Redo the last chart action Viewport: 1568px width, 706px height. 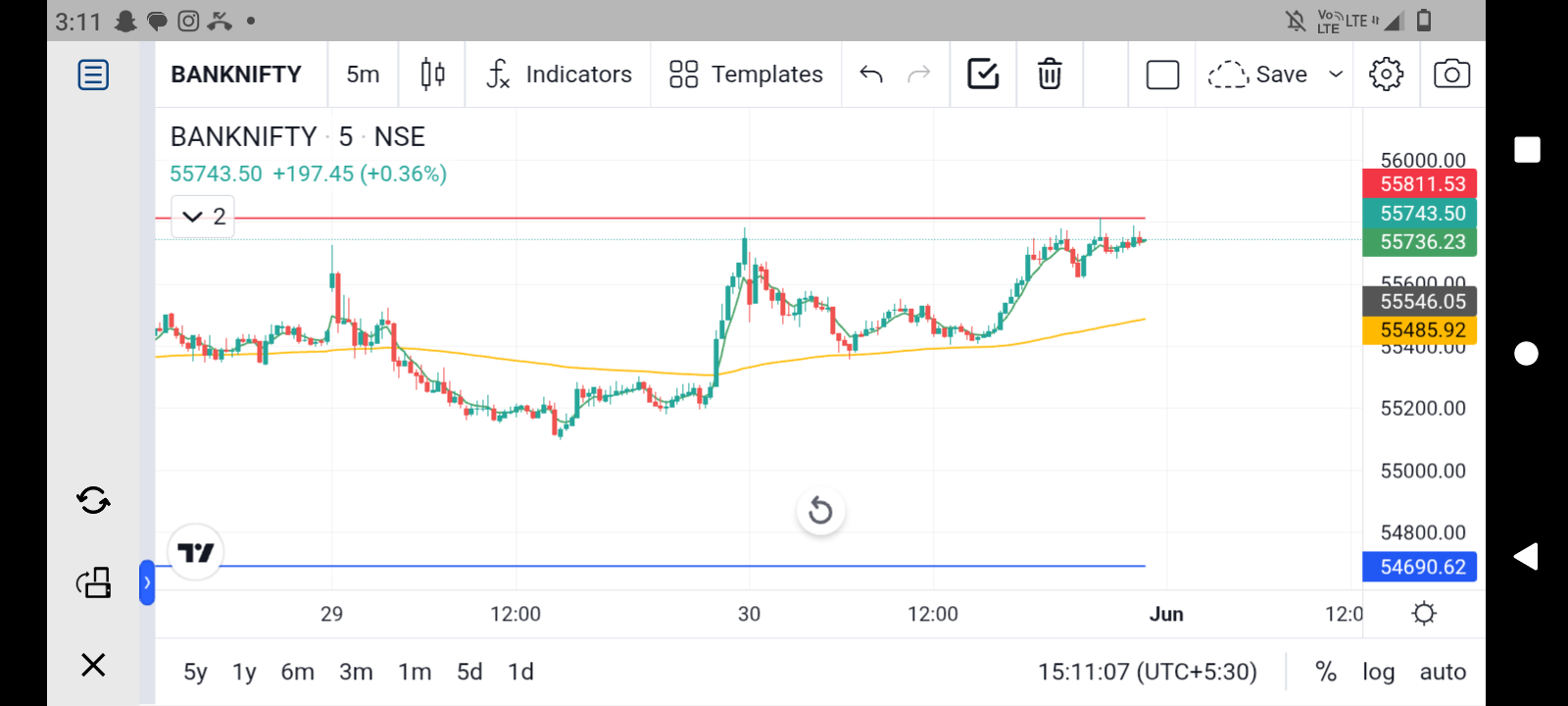pyautogui.click(x=918, y=75)
